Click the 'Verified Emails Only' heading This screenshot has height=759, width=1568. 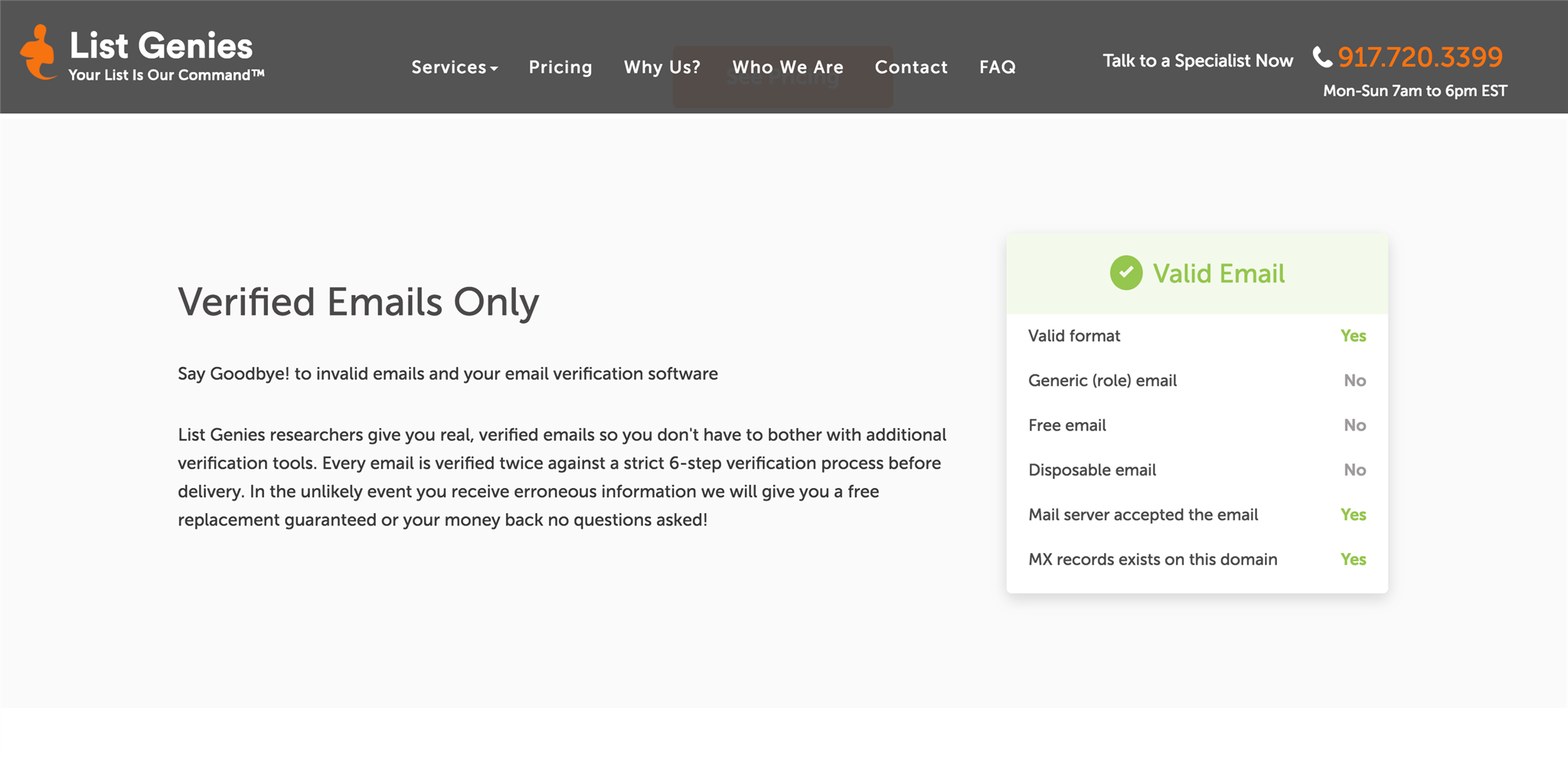tap(358, 303)
